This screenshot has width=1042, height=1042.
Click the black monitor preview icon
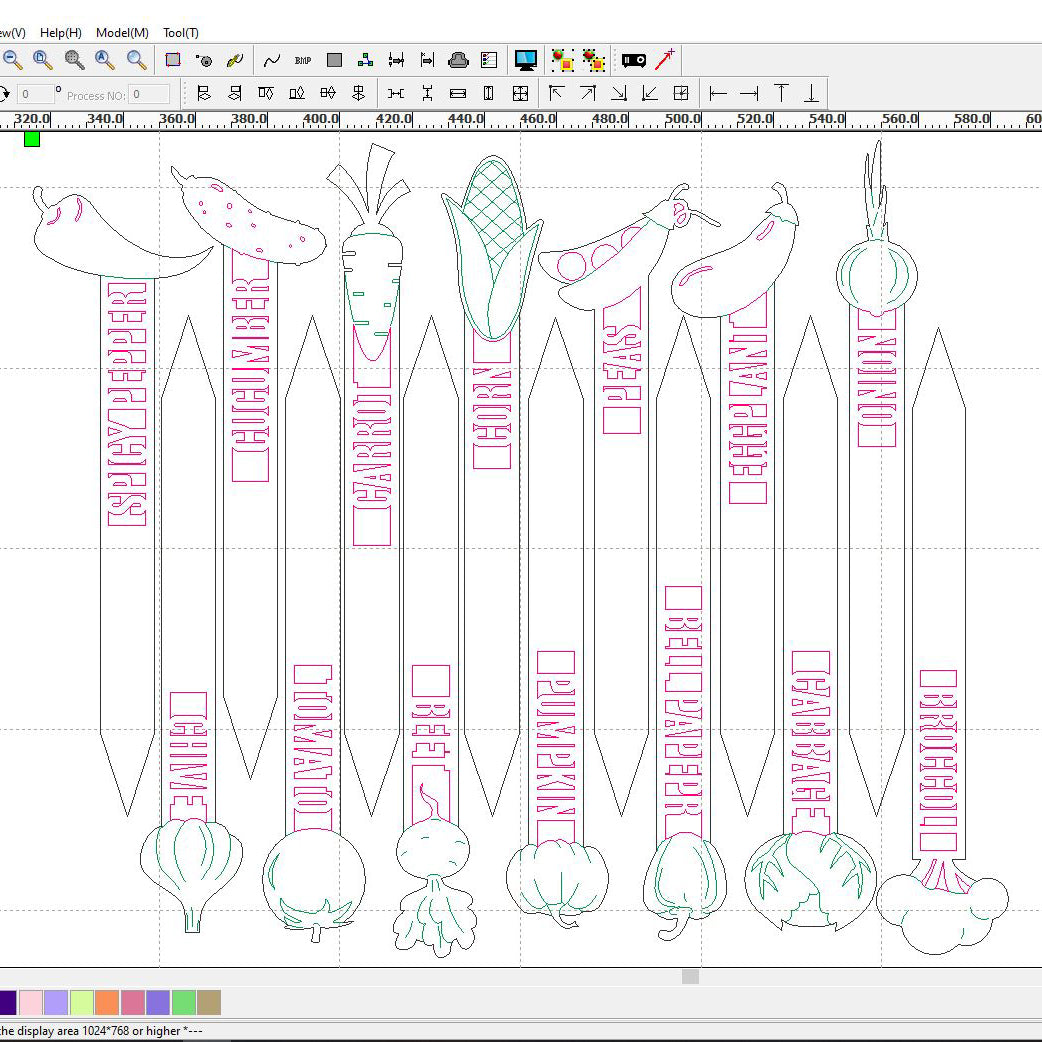[x=526, y=60]
